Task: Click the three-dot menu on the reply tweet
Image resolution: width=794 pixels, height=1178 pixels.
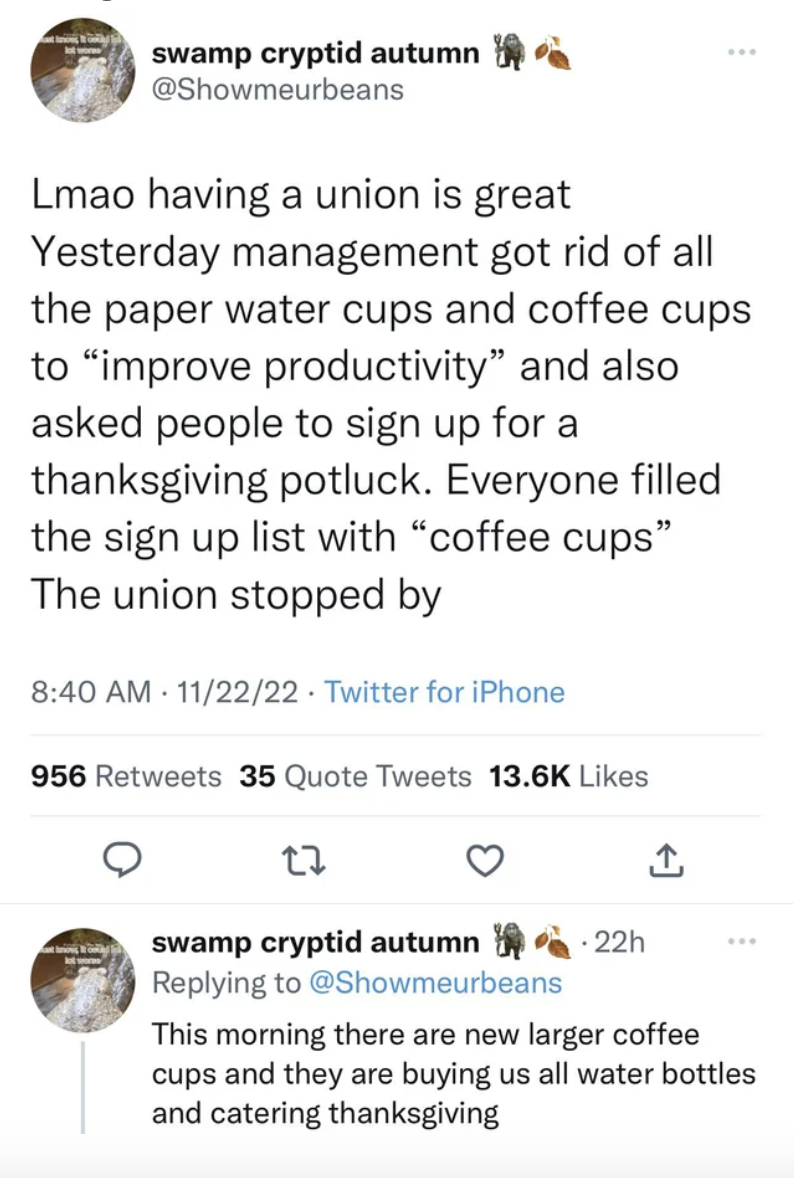Action: [x=742, y=940]
